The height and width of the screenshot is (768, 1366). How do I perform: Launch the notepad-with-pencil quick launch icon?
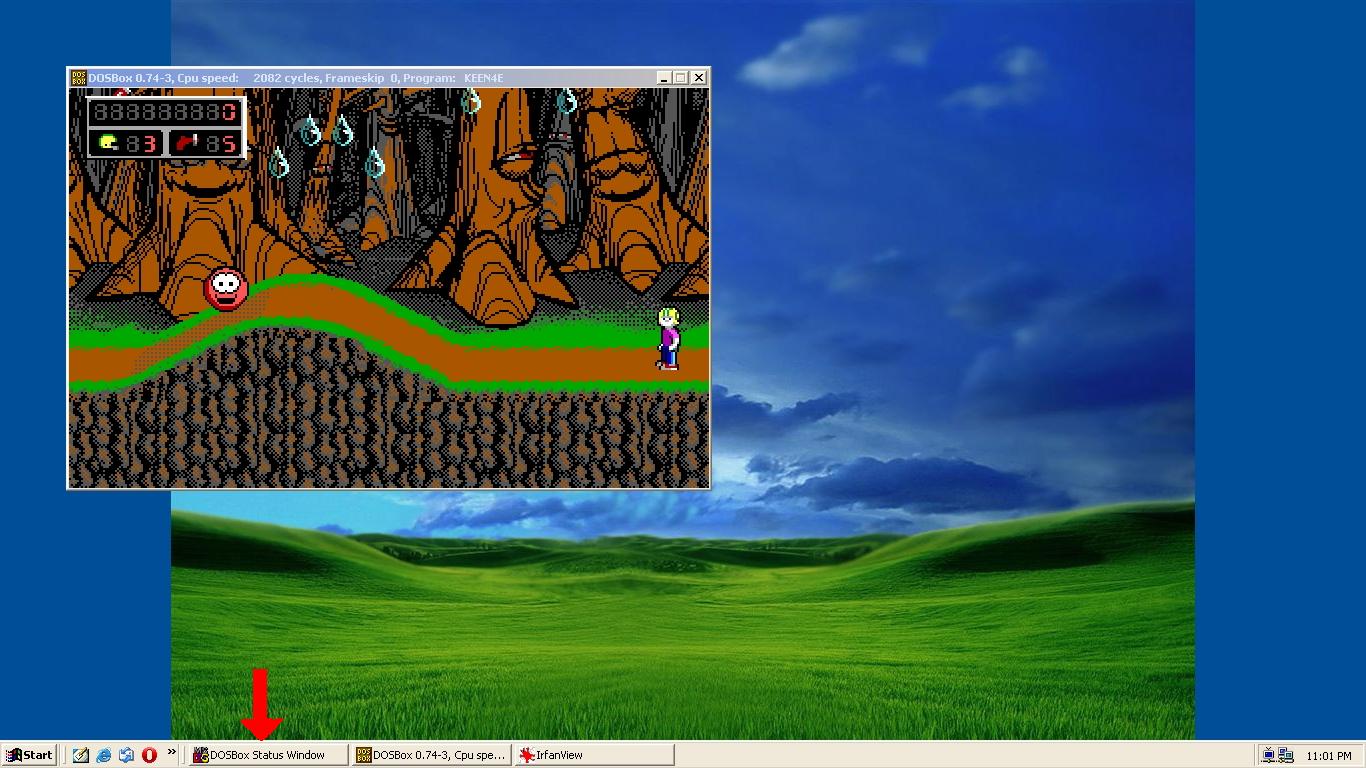pos(81,755)
